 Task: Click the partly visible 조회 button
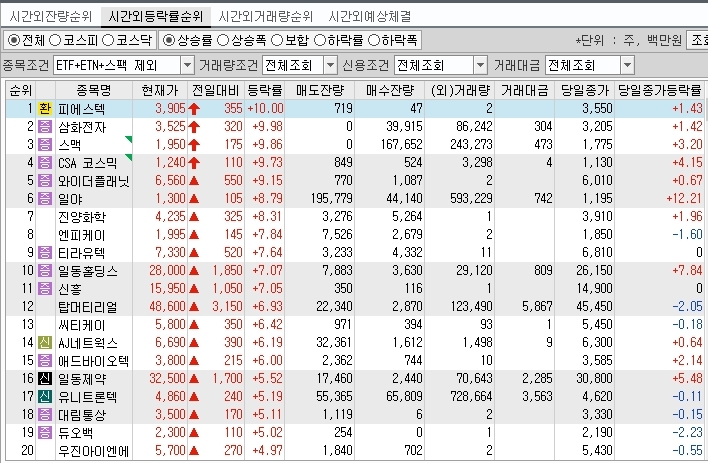697,40
